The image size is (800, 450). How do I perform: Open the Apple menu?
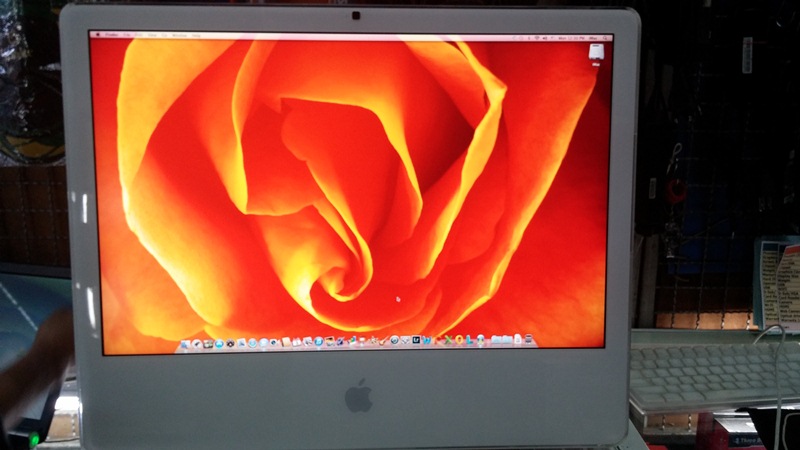pos(98,35)
